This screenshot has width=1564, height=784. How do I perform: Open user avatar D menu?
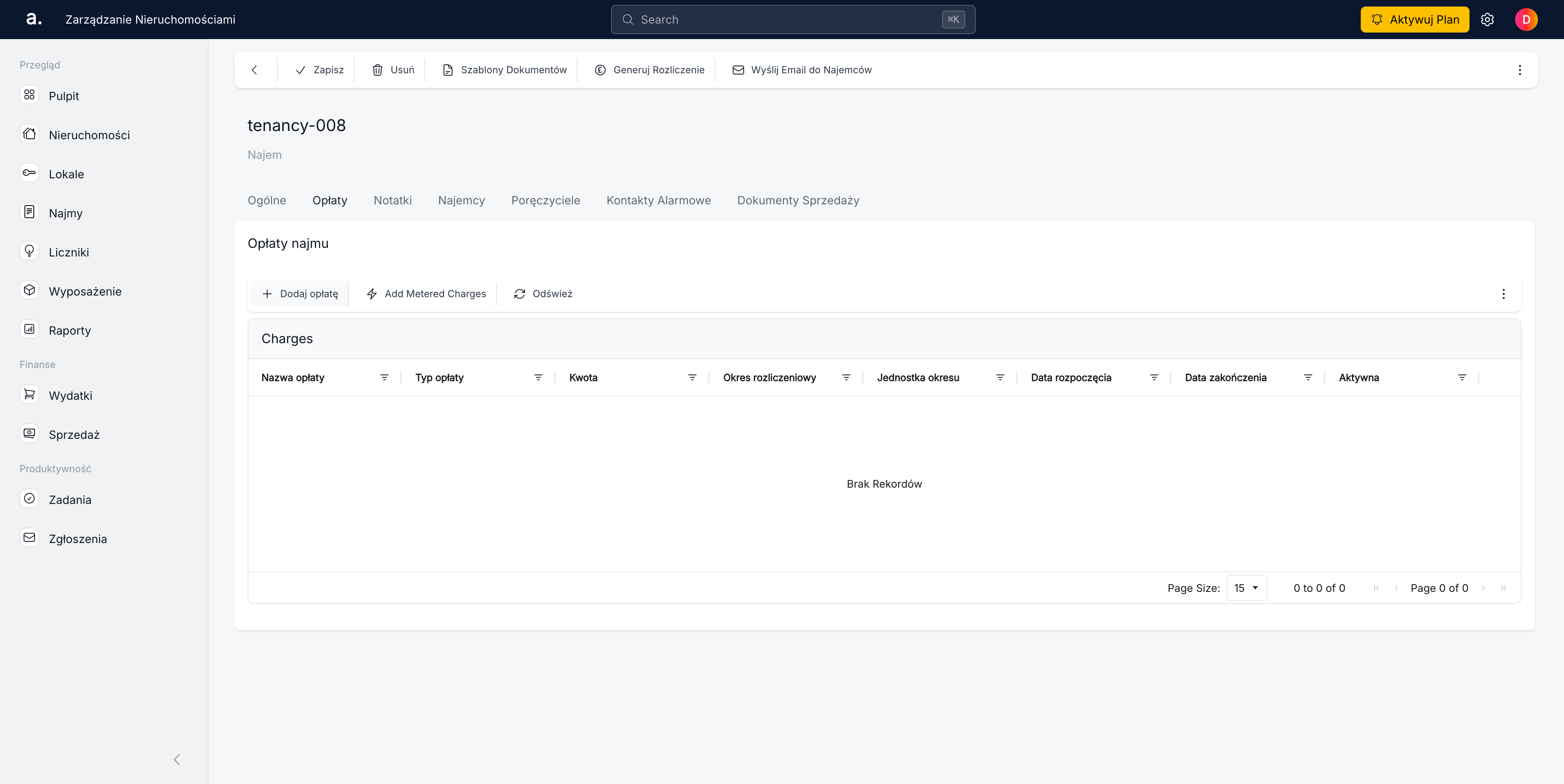[x=1526, y=20]
